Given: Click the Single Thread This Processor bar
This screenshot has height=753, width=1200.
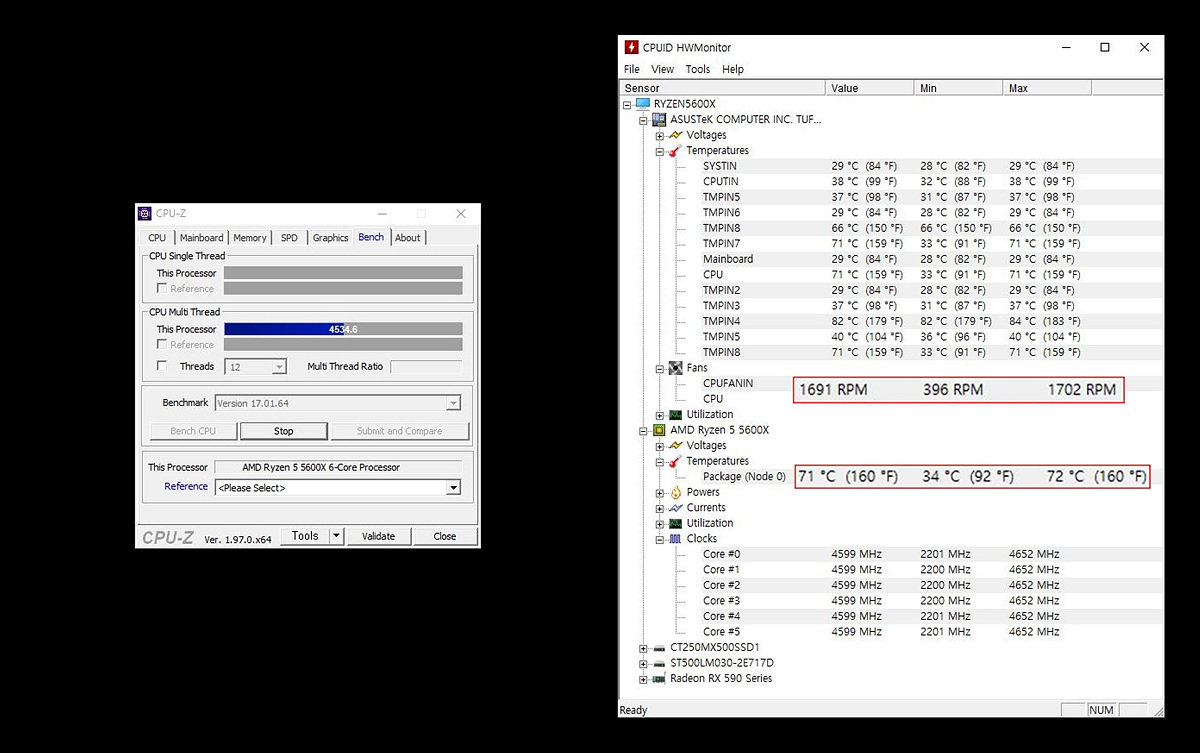Looking at the screenshot, I should (343, 273).
